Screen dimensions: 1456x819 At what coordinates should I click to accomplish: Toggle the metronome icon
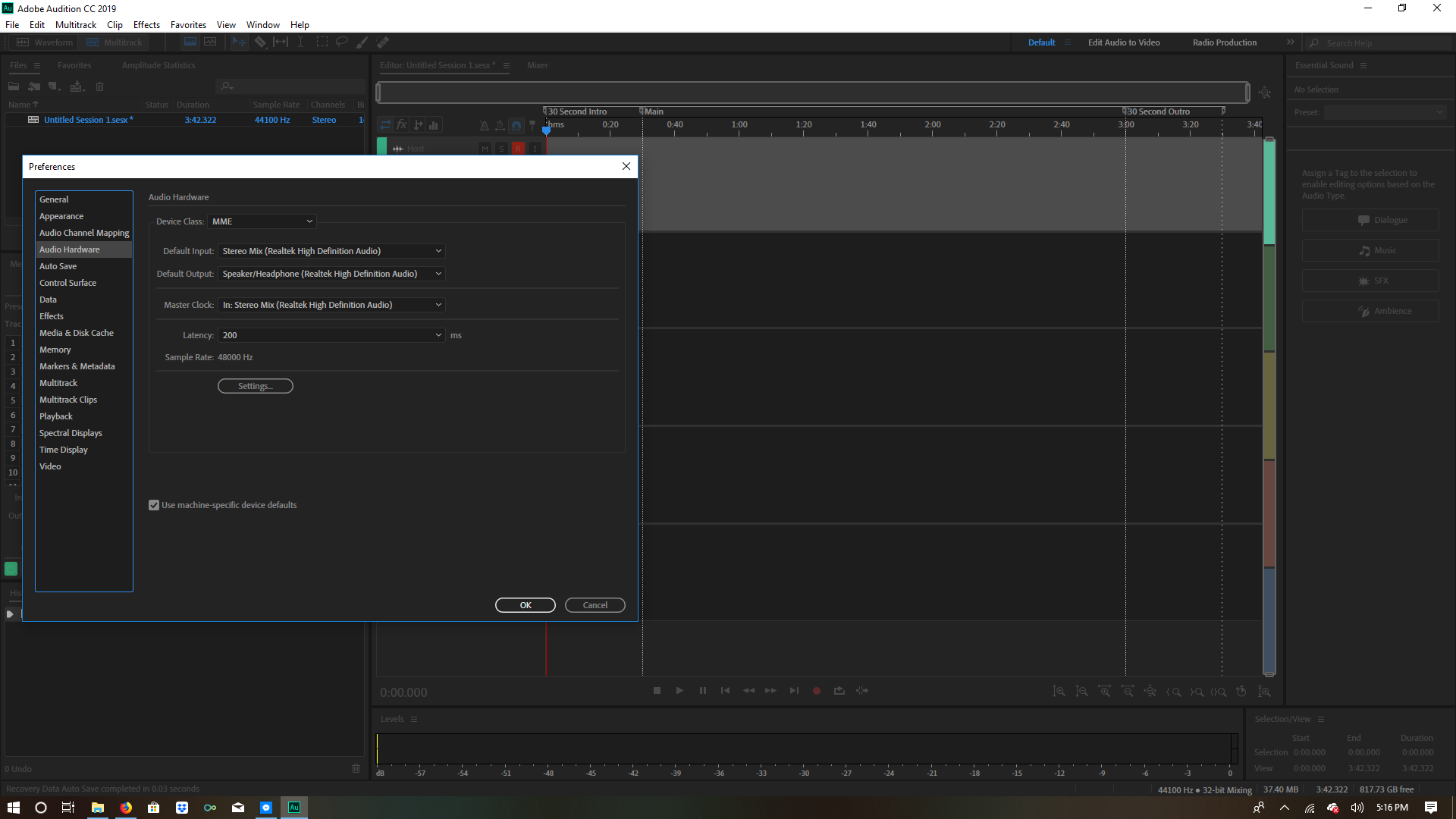coord(484,125)
